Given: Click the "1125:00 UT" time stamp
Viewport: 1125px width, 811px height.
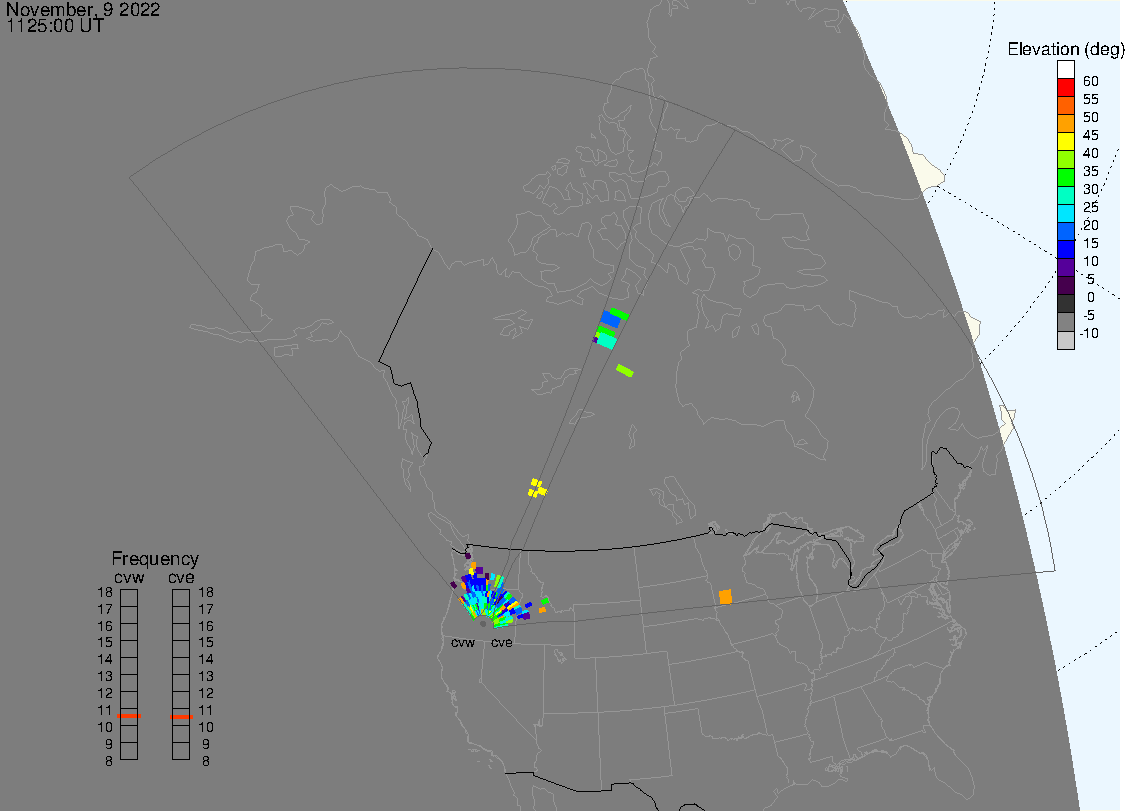Looking at the screenshot, I should click(x=55, y=27).
